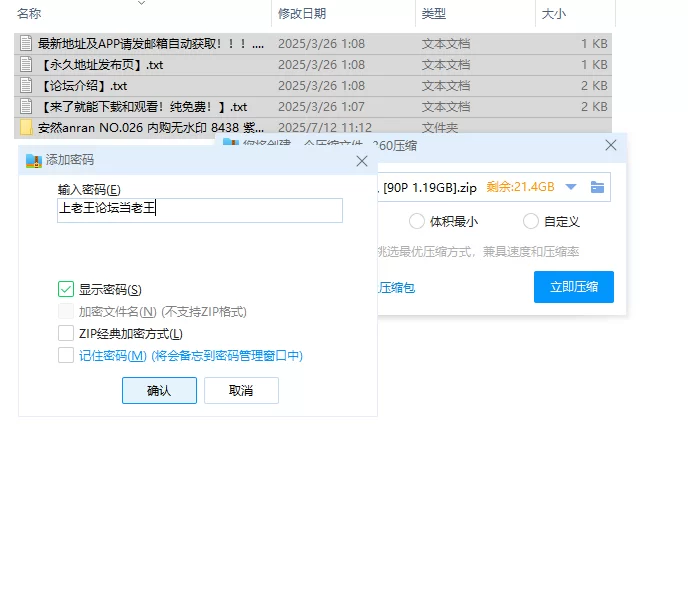Toggle the sort chevron above 名称 column
Image resolution: width=688 pixels, height=613 pixels.
coord(141,3)
